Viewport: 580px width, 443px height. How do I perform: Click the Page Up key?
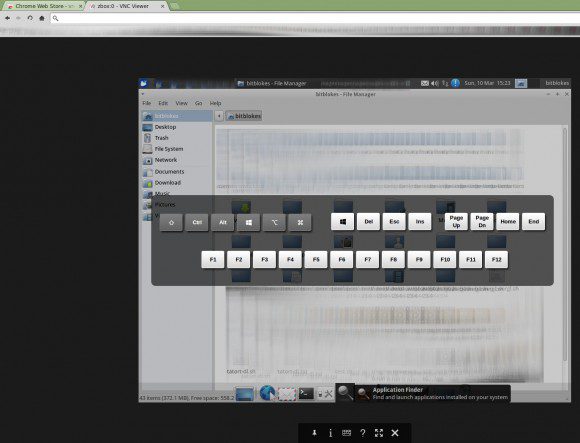pos(456,222)
